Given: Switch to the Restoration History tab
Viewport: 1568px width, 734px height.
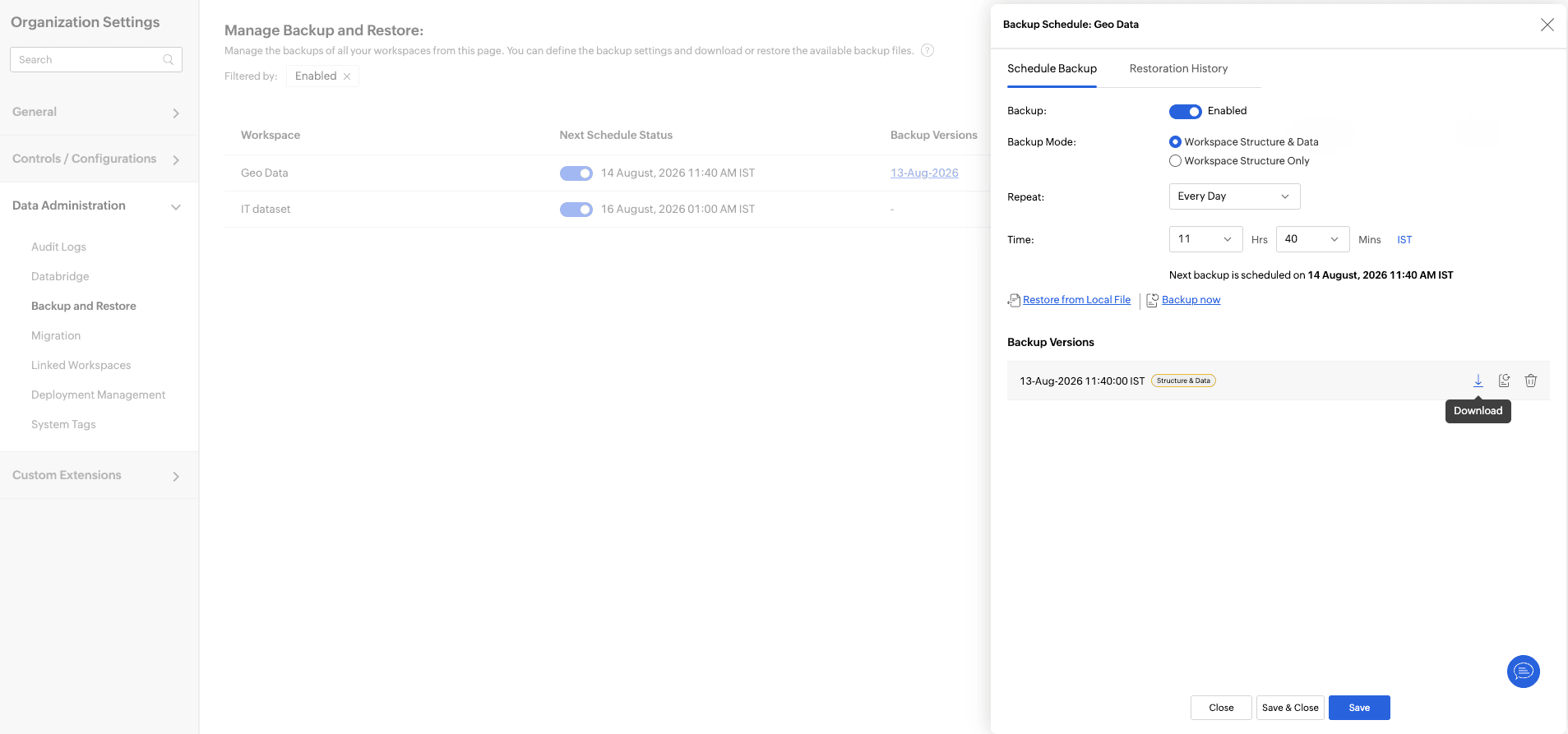Looking at the screenshot, I should click(x=1178, y=69).
